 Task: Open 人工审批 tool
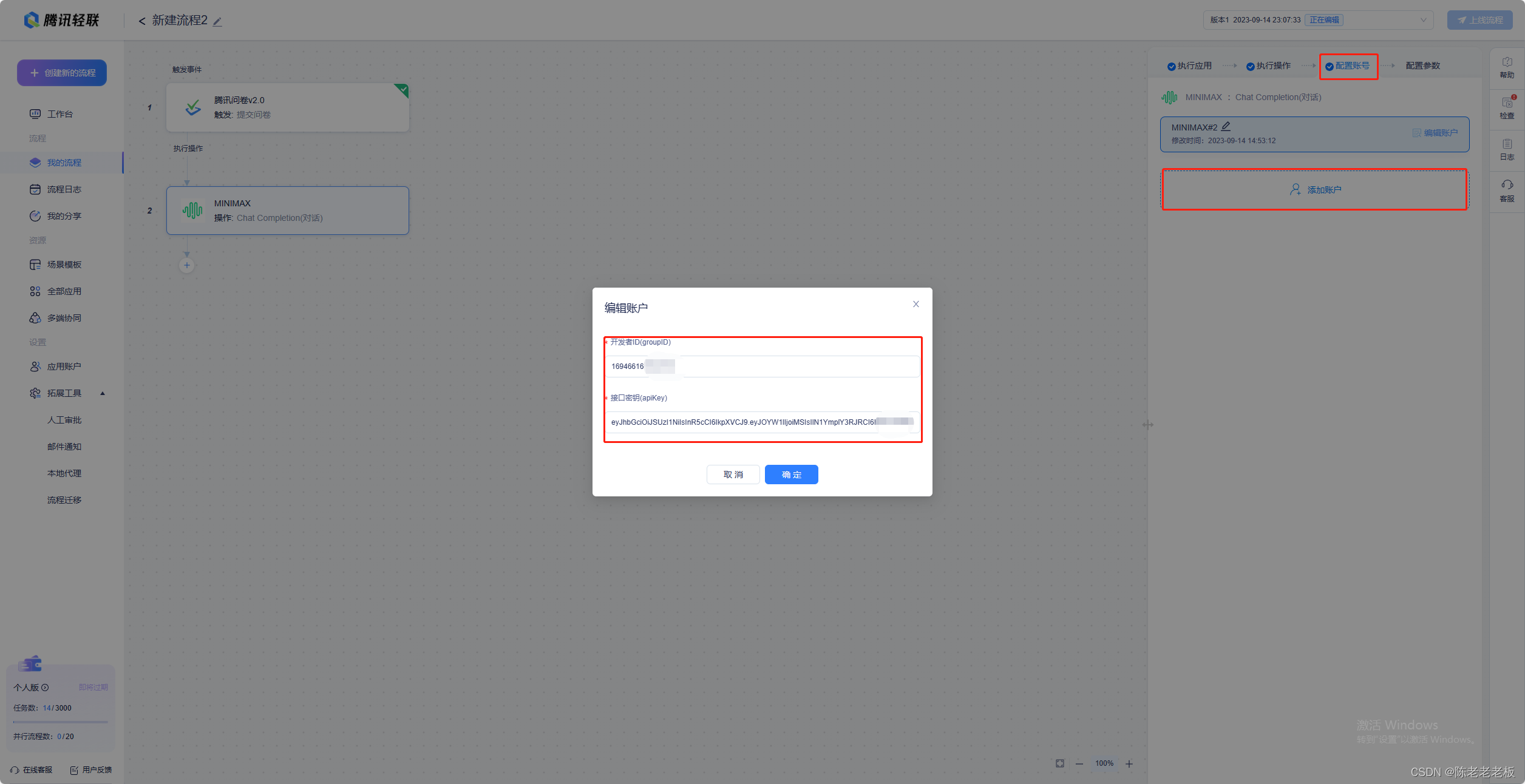click(x=64, y=420)
